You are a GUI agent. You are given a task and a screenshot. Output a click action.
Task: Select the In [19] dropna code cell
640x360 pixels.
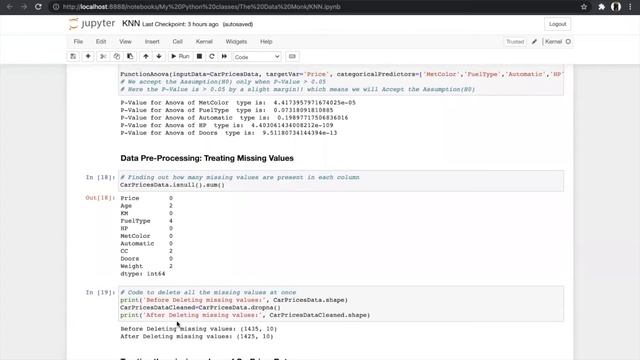pyautogui.click(x=341, y=304)
